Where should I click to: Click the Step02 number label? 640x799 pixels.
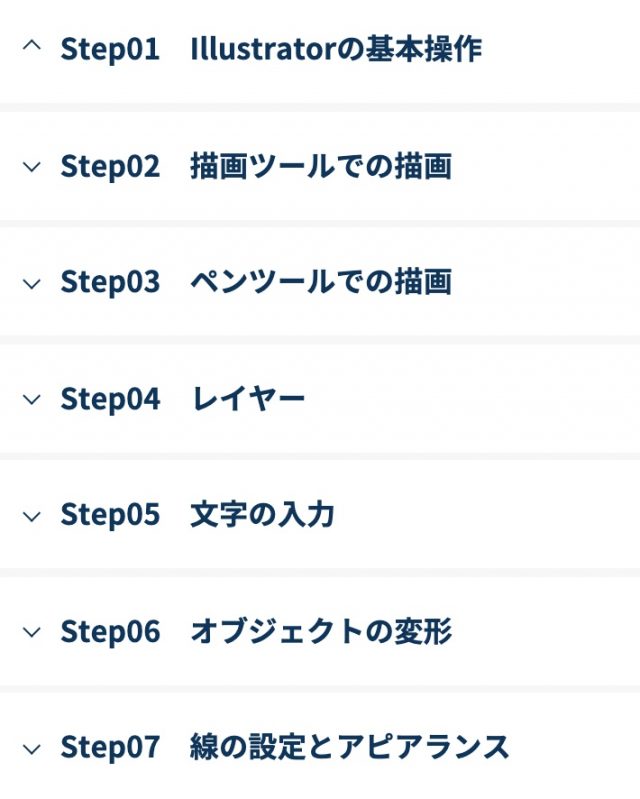pyautogui.click(x=110, y=166)
